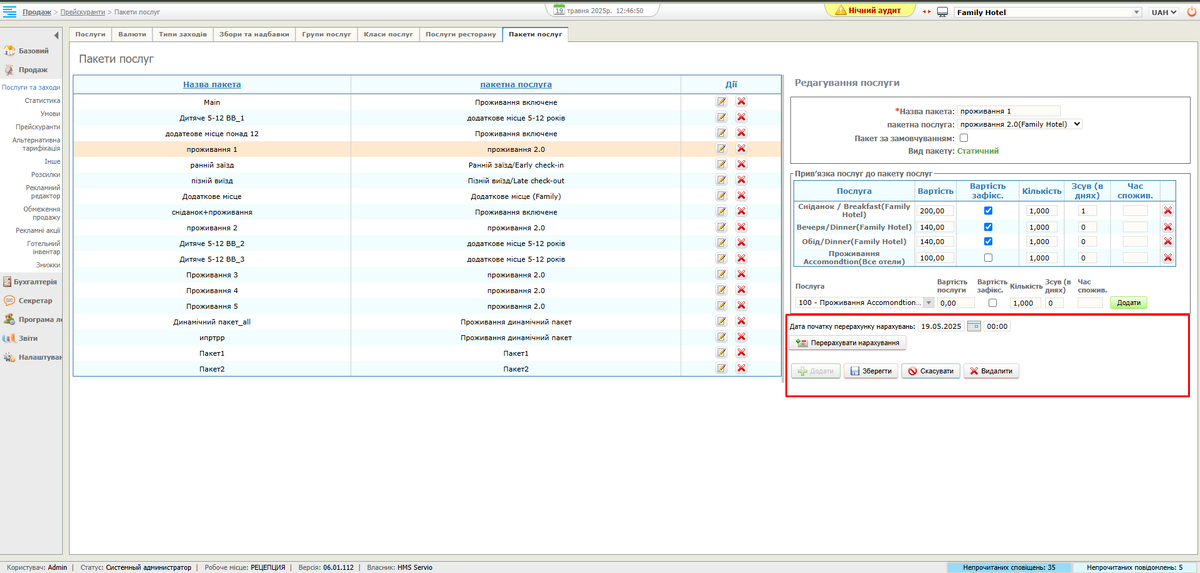Toggle Пакет за замовчуванням checkbox
Screen dimensions: 1200x573
964,137
